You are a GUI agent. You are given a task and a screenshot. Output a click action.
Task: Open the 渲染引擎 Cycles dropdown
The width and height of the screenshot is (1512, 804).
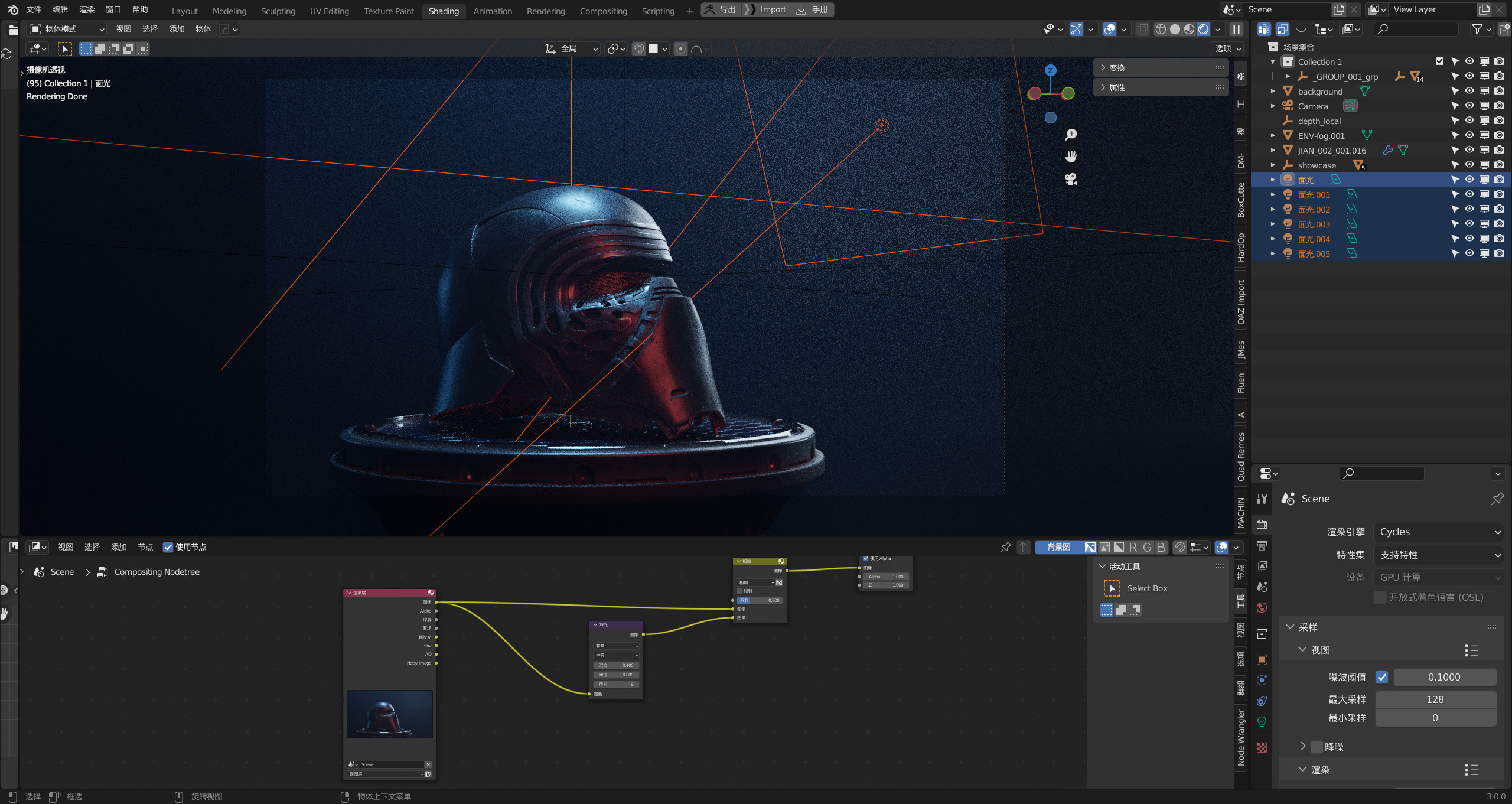(x=1438, y=532)
